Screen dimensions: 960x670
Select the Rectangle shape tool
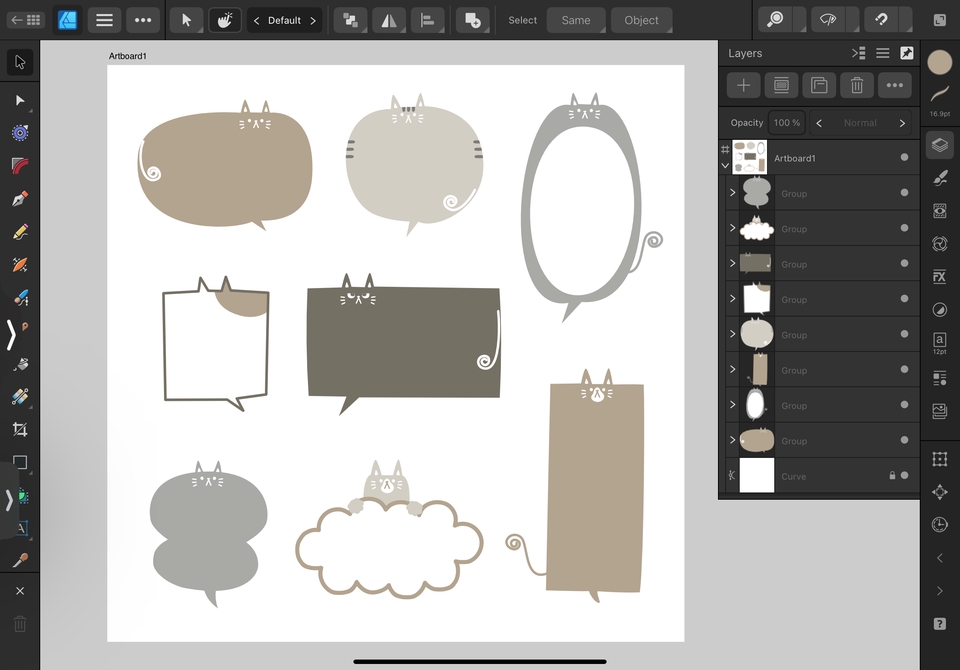tap(20, 462)
